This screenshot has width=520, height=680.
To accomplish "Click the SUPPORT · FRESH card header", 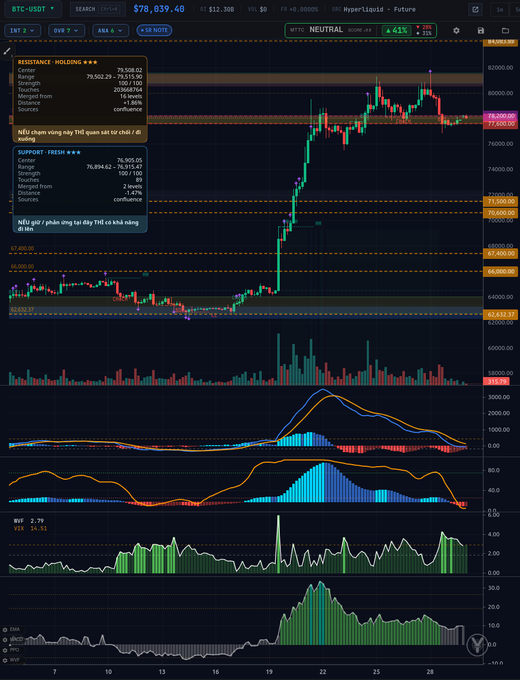I will (x=49, y=152).
